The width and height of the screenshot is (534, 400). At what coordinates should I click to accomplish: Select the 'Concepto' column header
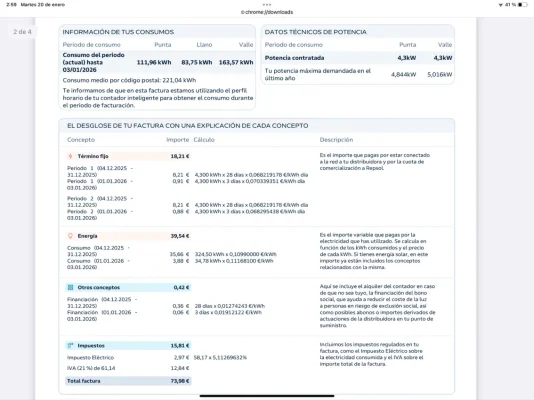coord(81,140)
